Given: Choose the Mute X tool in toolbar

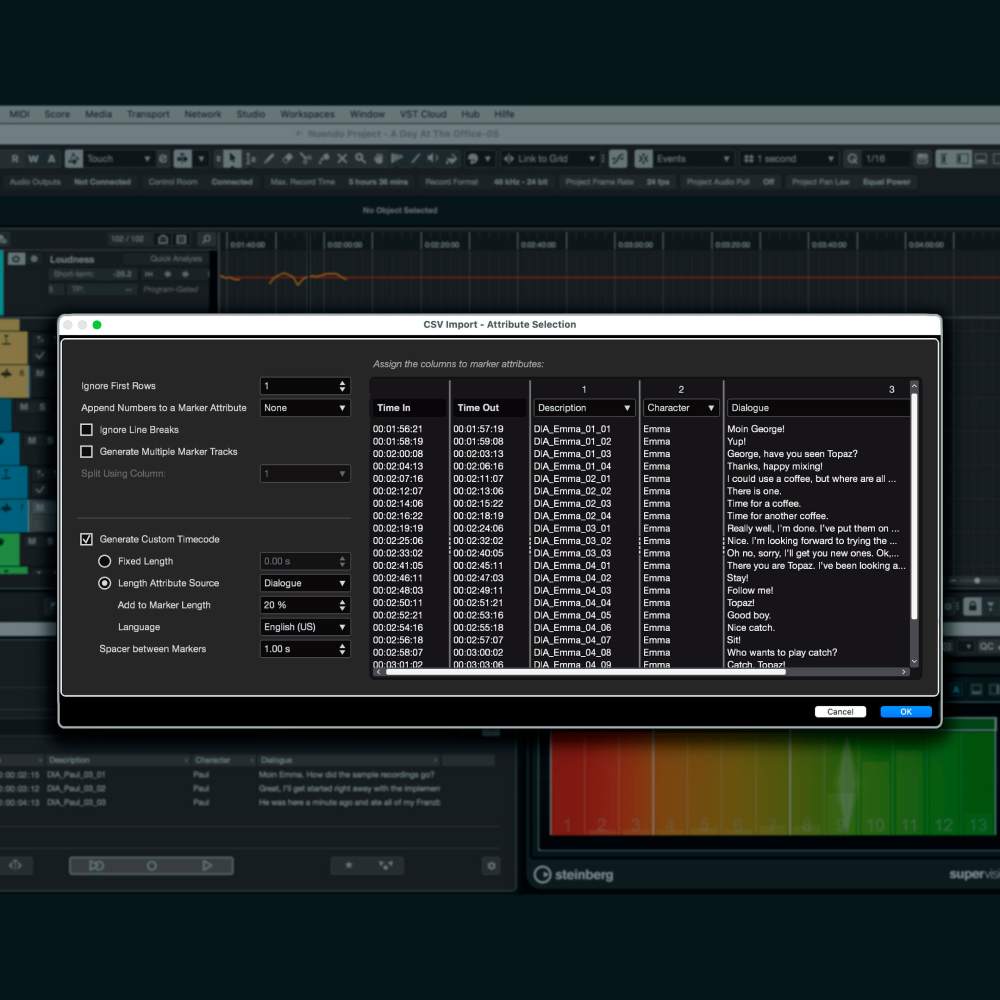Looking at the screenshot, I should pos(342,158).
